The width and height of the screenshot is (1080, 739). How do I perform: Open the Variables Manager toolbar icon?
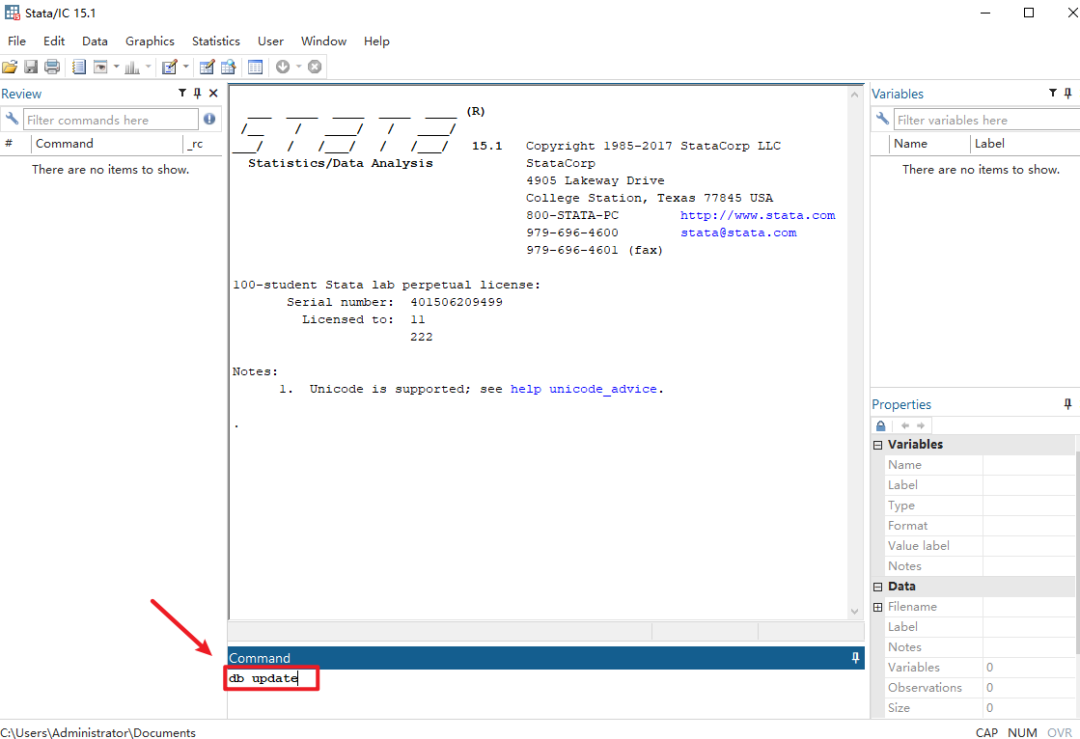click(x=255, y=67)
